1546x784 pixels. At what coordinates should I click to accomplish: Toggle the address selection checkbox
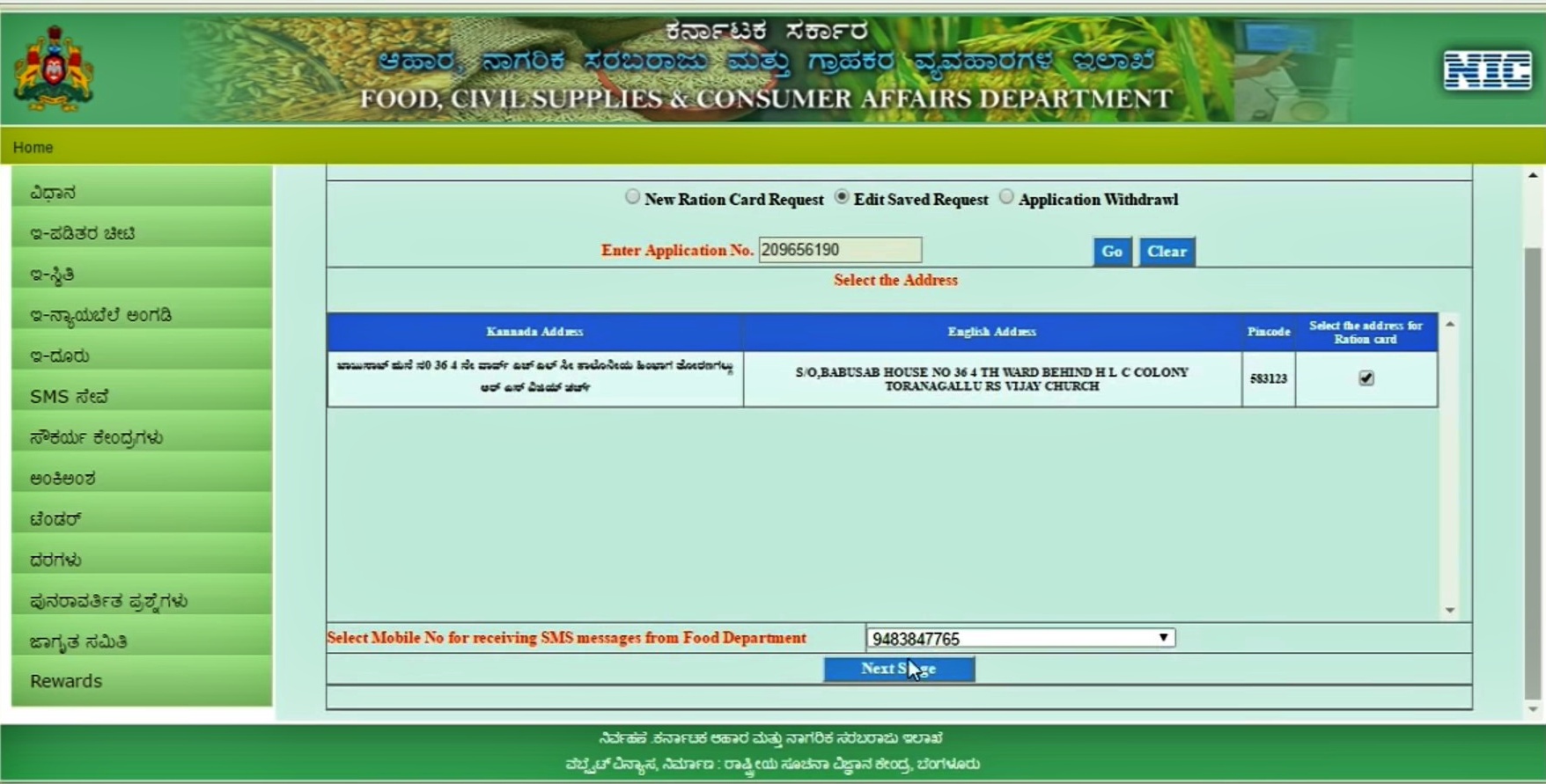click(1366, 378)
